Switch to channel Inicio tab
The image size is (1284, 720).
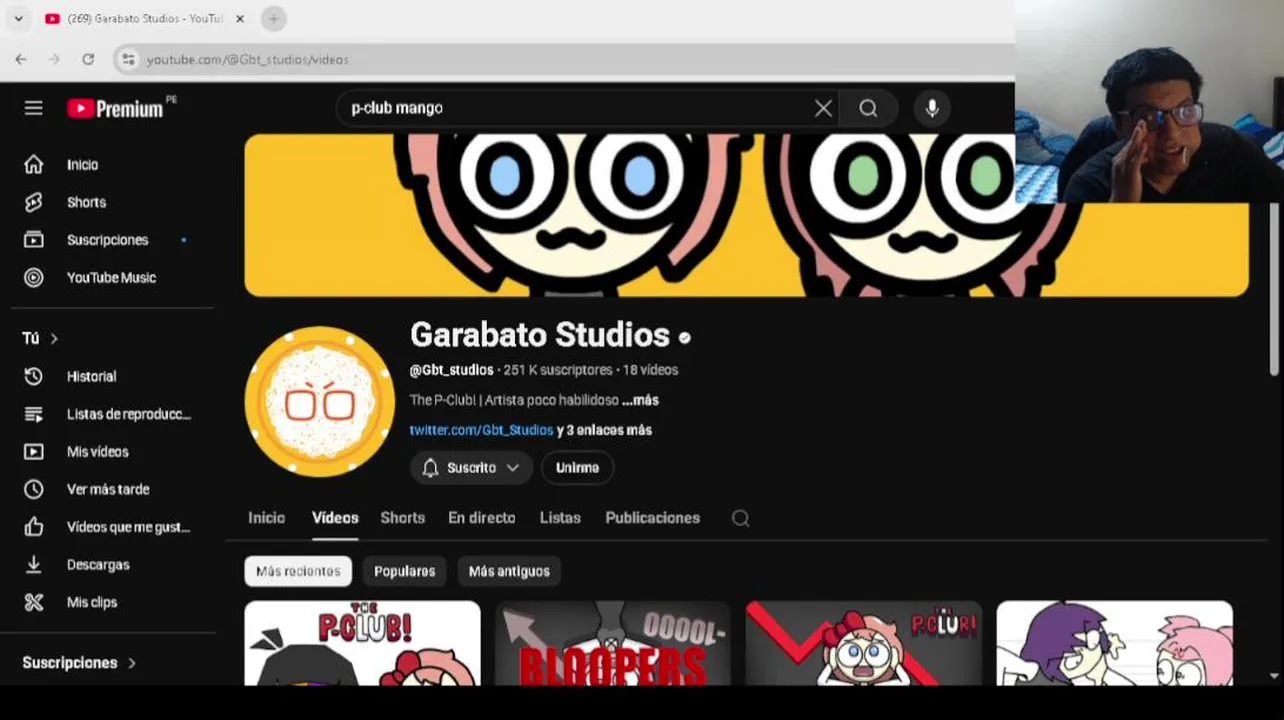pyautogui.click(x=266, y=518)
